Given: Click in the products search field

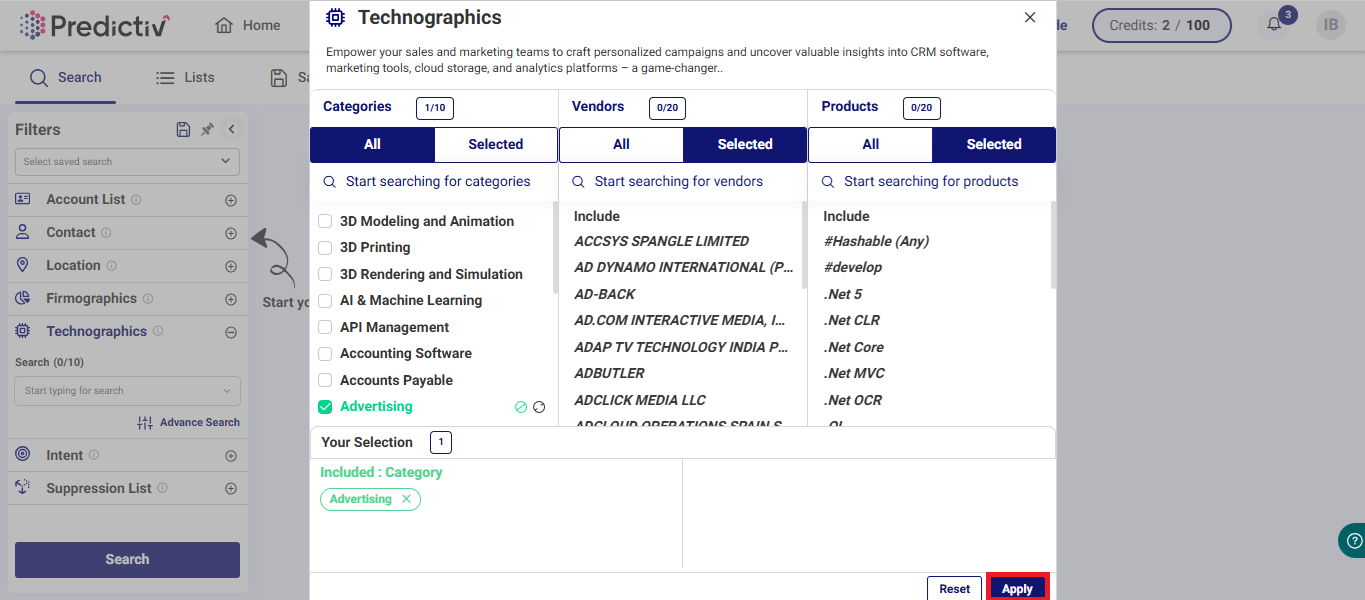Looking at the screenshot, I should 932,182.
